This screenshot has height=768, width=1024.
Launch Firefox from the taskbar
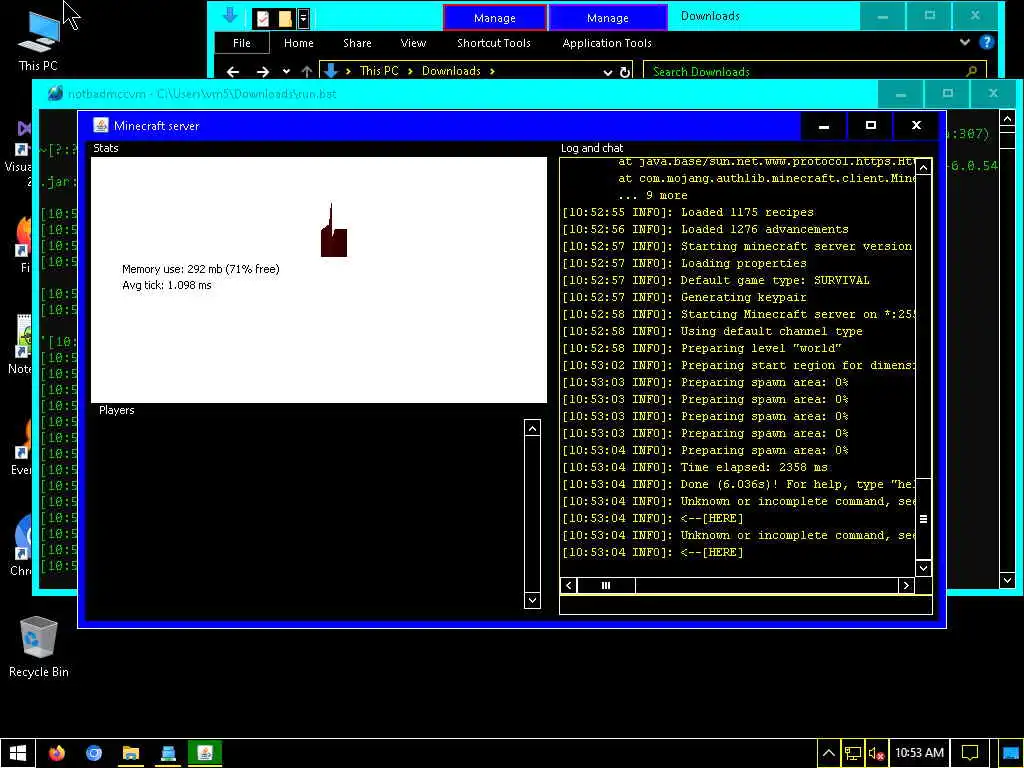point(57,753)
